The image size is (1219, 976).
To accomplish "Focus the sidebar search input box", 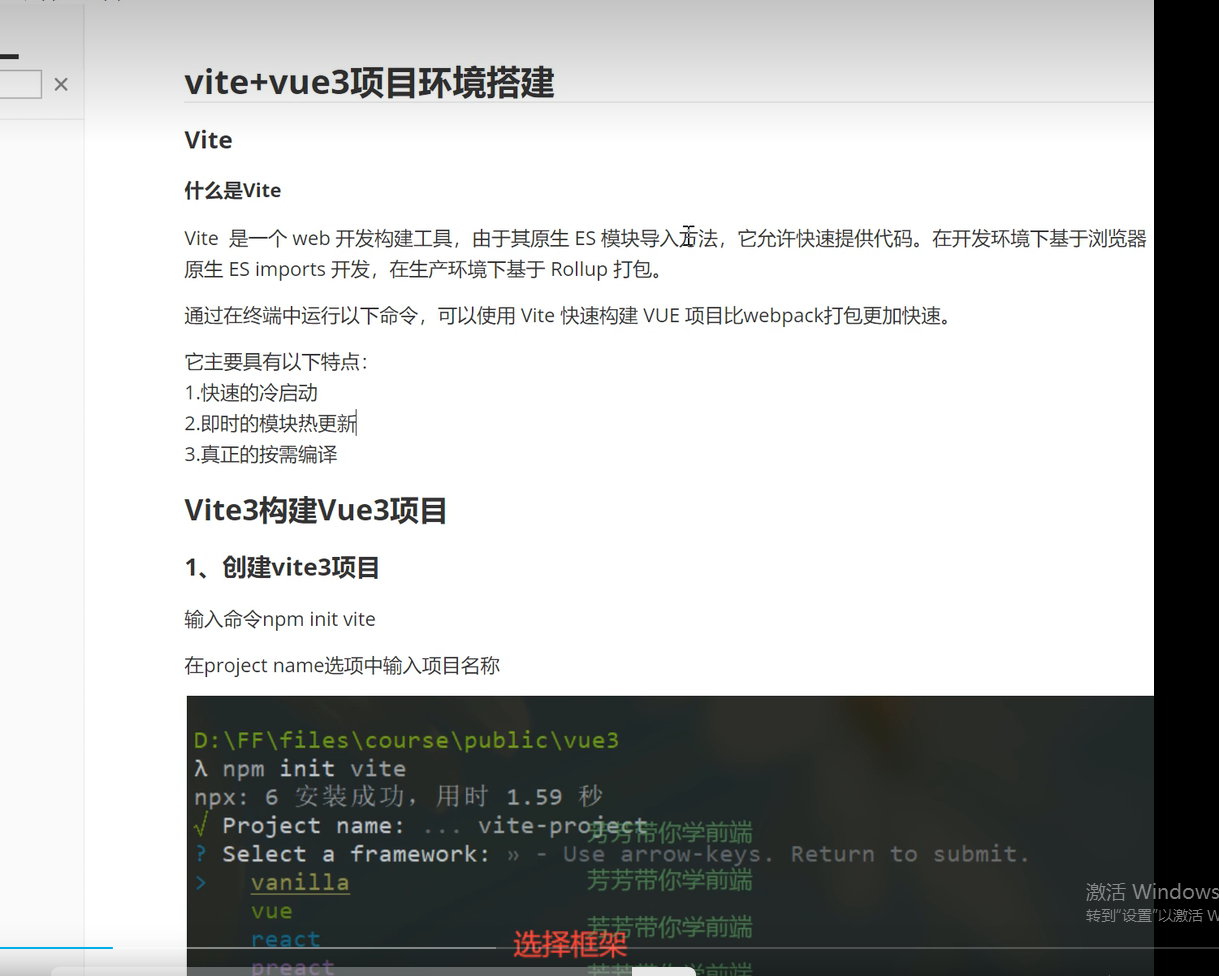I will coord(20,84).
